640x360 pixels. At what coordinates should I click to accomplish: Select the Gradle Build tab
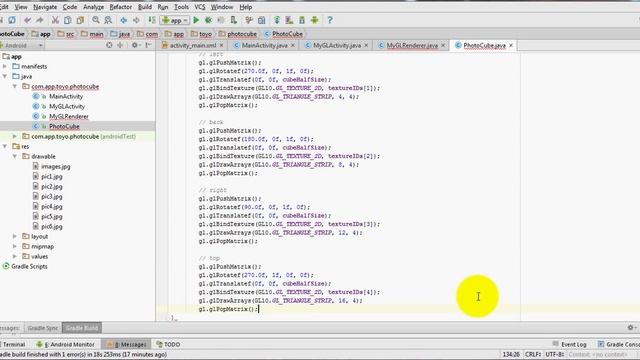click(x=82, y=328)
